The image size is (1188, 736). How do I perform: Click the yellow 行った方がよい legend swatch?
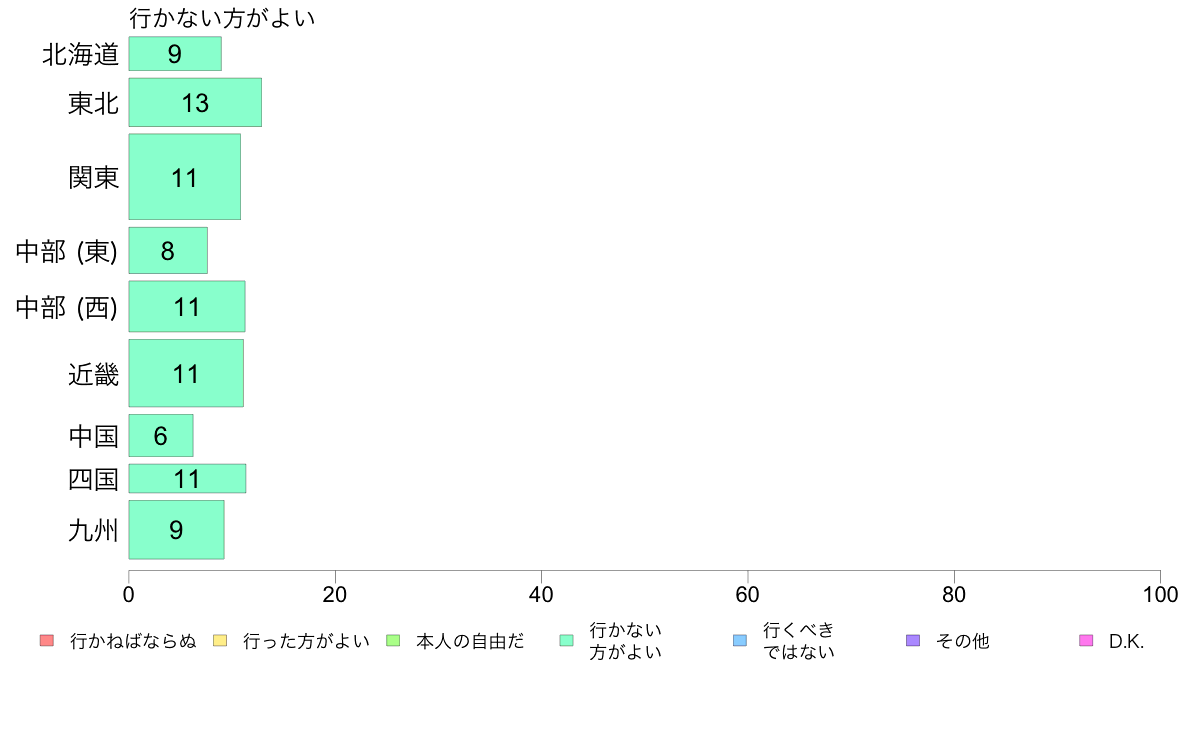tap(220, 640)
